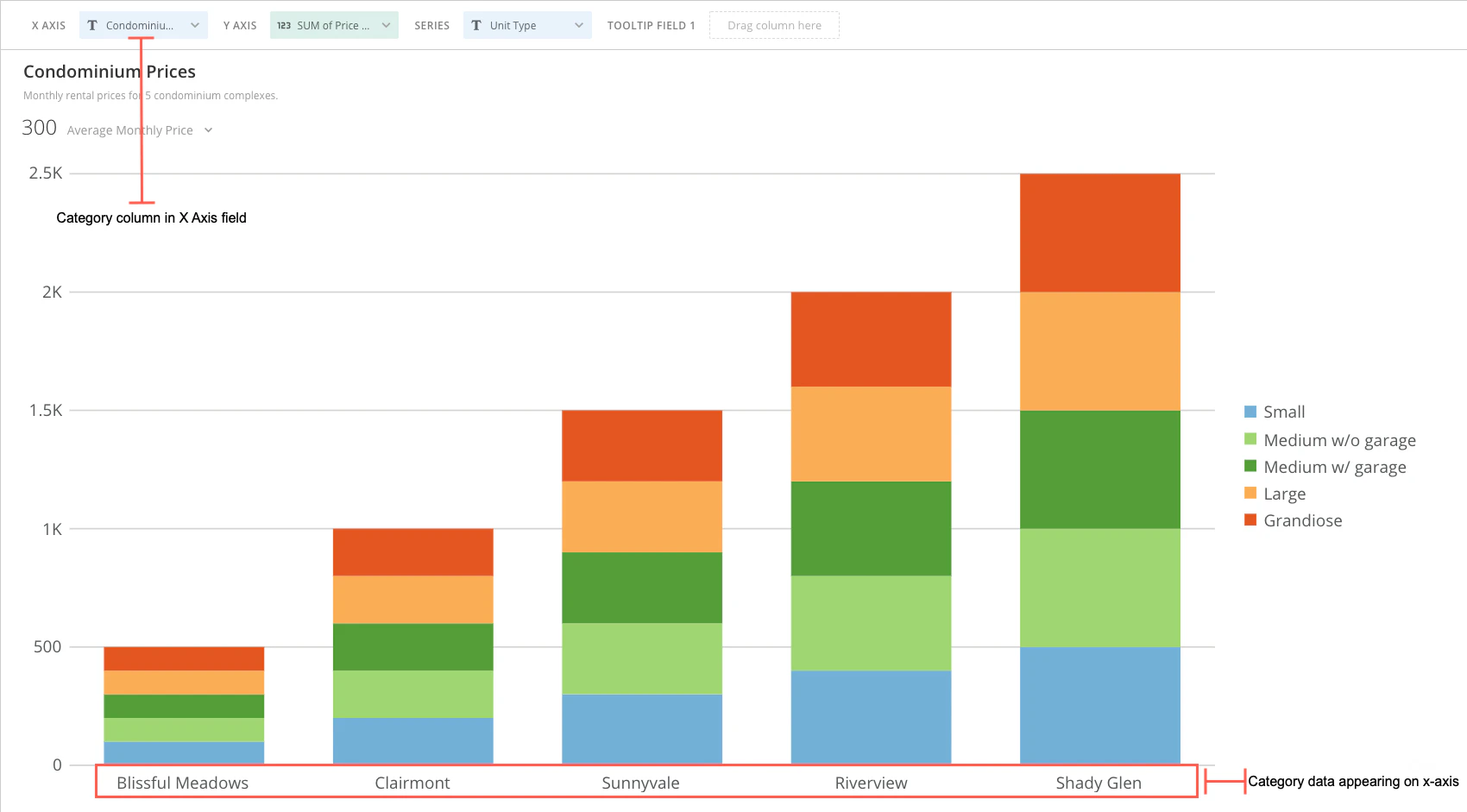Image resolution: width=1467 pixels, height=812 pixels.
Task: Click the 'Sunnyvale' x-axis label
Action: [x=640, y=783]
